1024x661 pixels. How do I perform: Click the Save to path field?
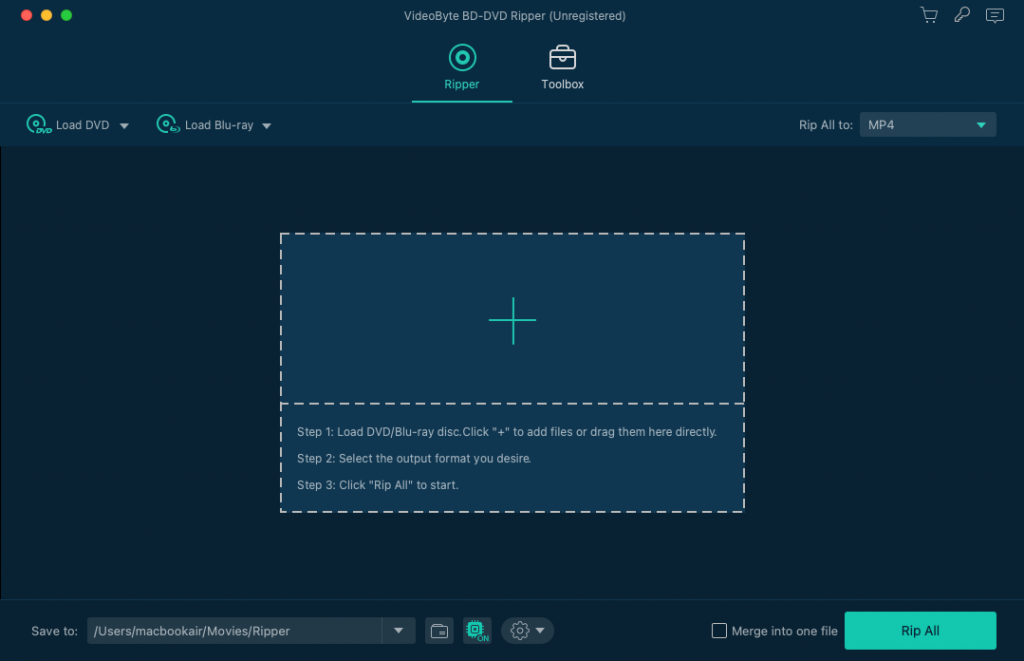tap(234, 631)
